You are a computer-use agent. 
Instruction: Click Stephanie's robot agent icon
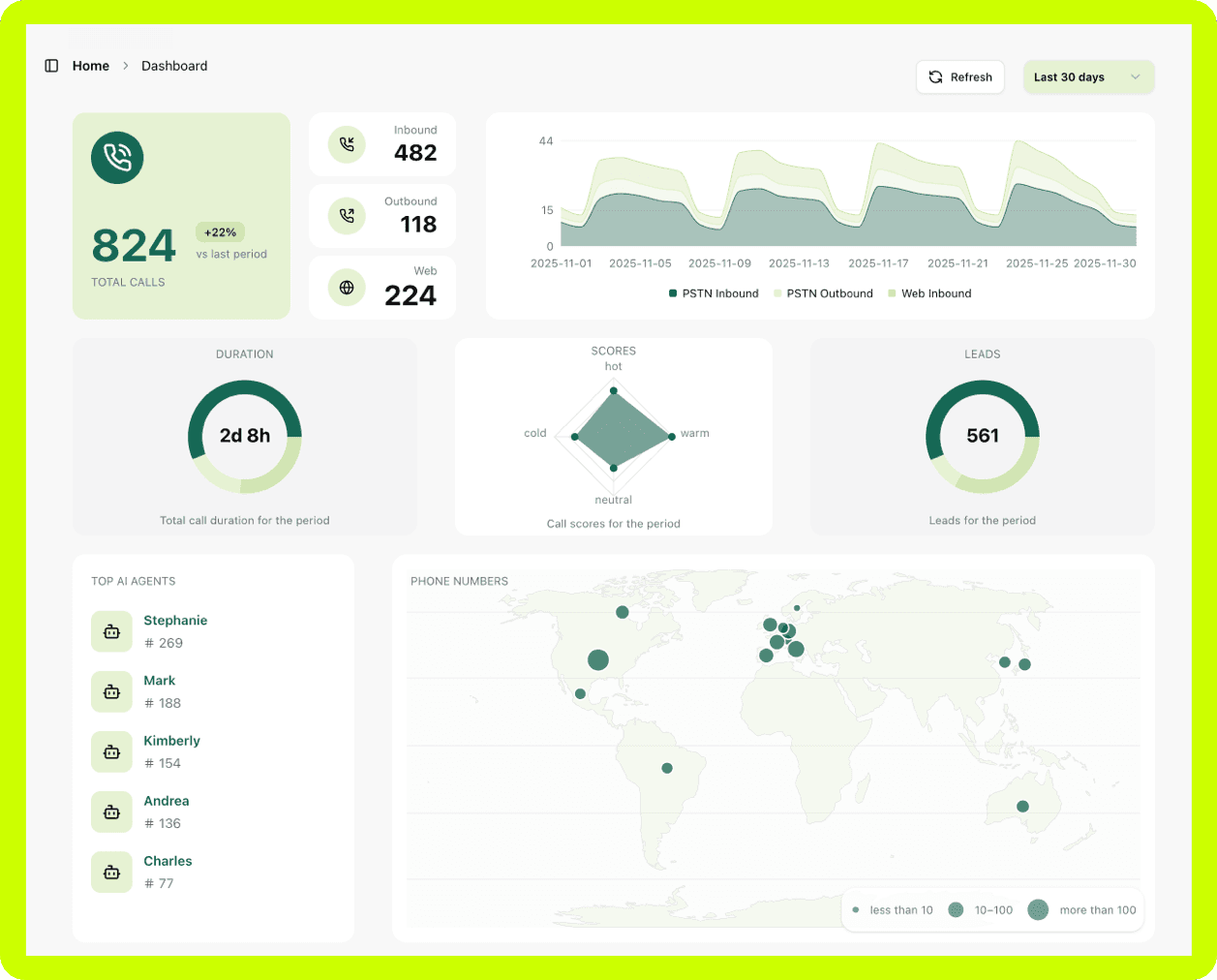pyautogui.click(x=111, y=631)
